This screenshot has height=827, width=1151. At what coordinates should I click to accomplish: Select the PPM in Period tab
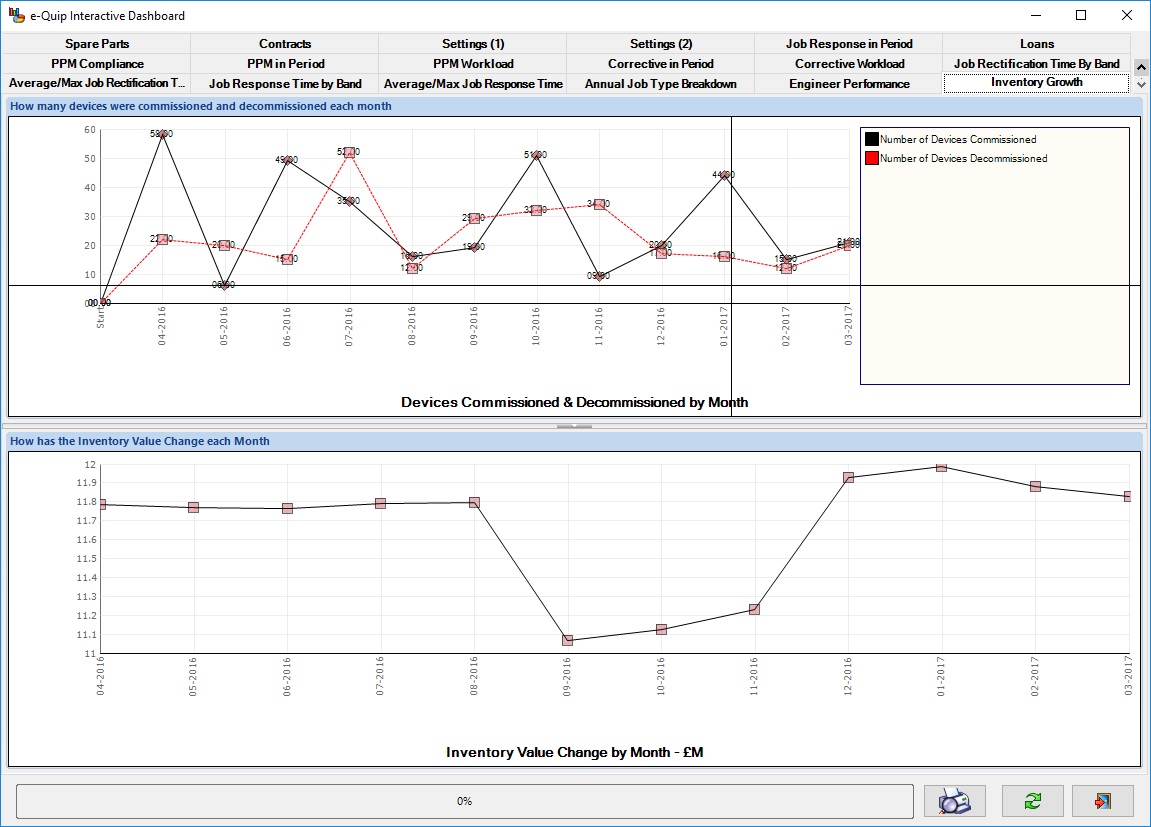285,64
